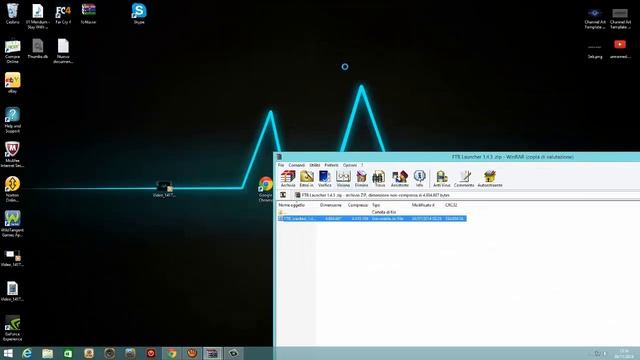Image resolution: width=640 pixels, height=360 pixels.
Task: Select the GeForce Experience desktop icon
Action: click(x=12, y=328)
